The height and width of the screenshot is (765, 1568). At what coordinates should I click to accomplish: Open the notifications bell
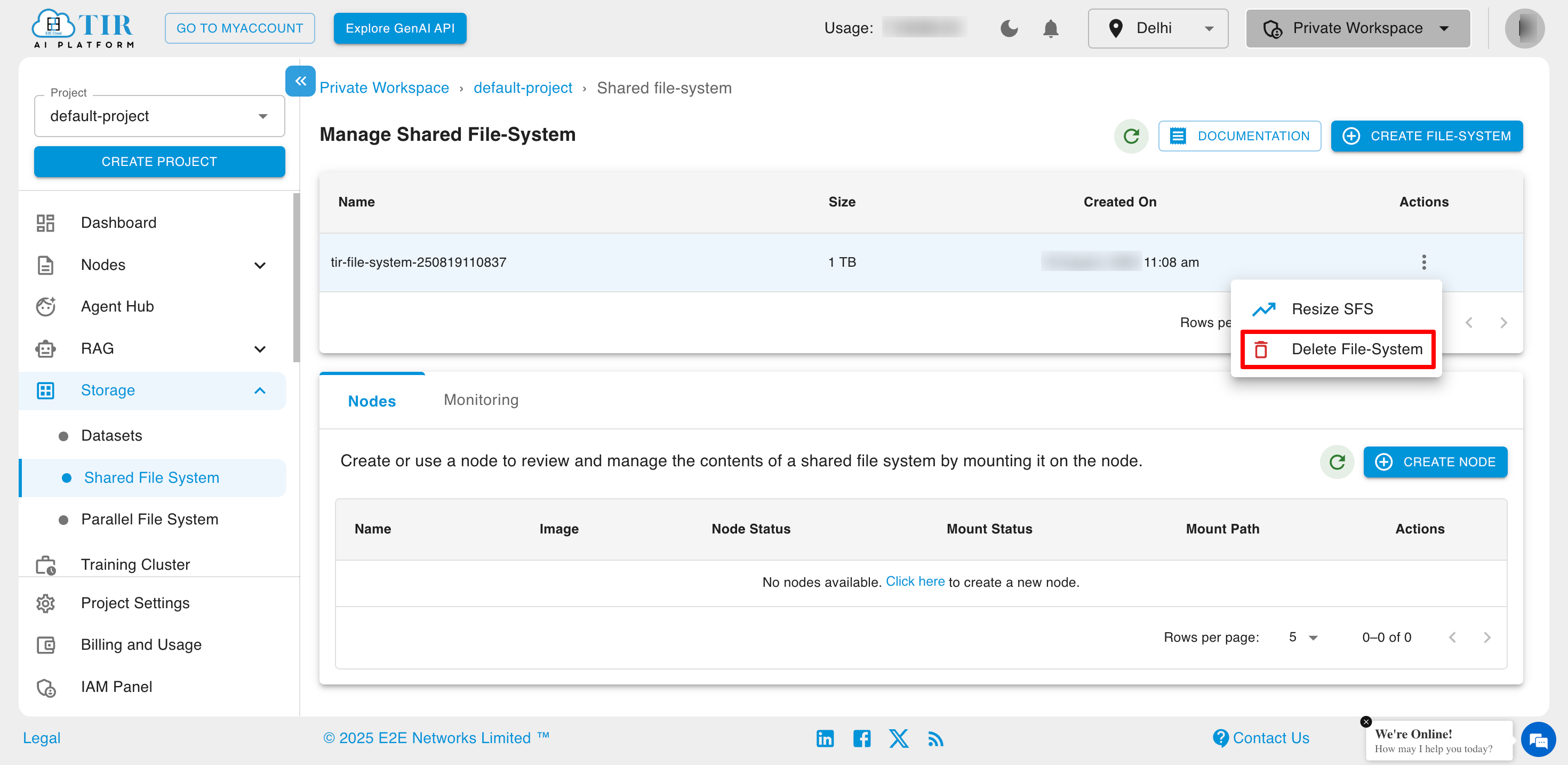pos(1051,28)
